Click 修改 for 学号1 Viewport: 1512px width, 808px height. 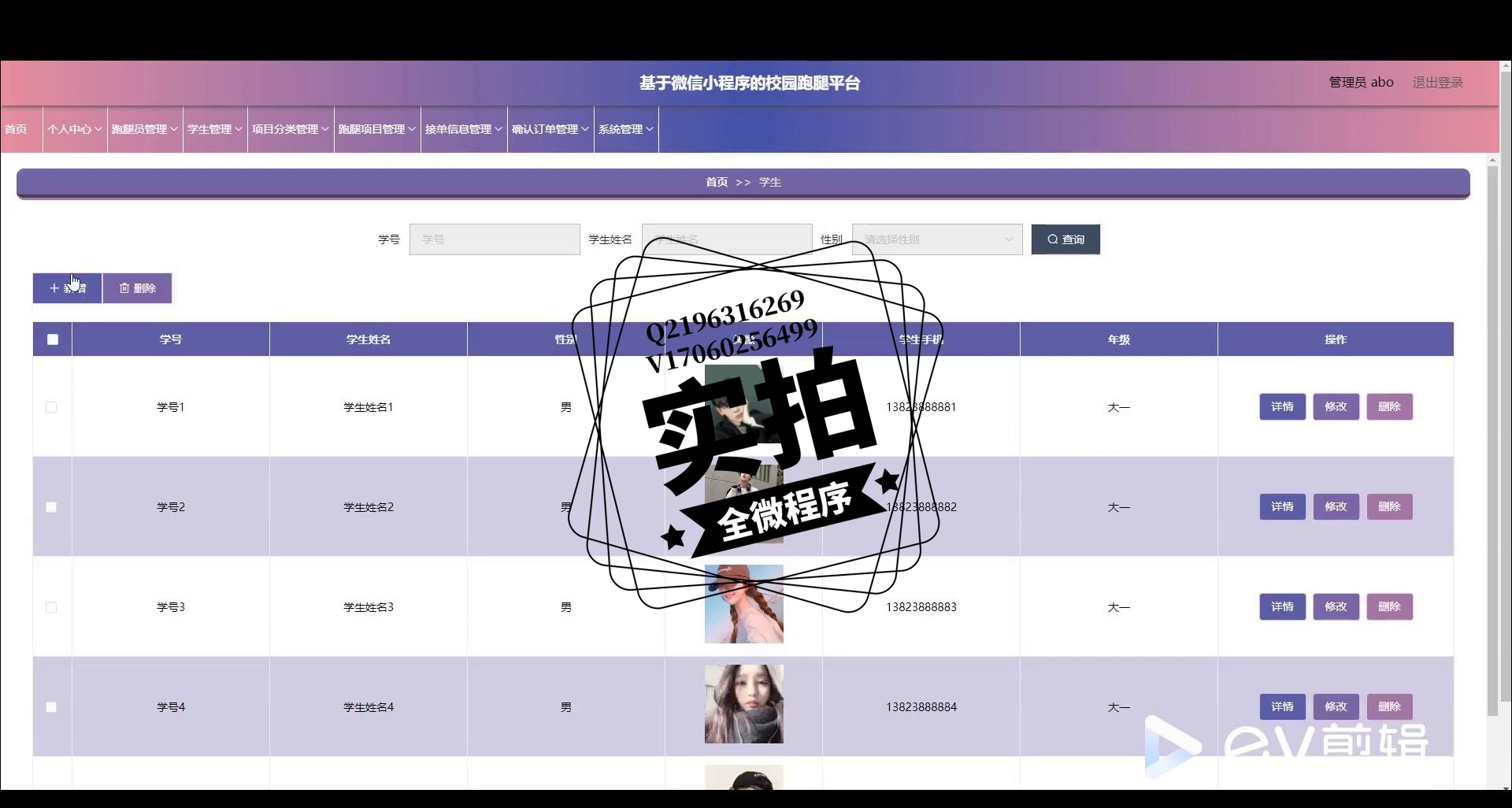point(1336,407)
